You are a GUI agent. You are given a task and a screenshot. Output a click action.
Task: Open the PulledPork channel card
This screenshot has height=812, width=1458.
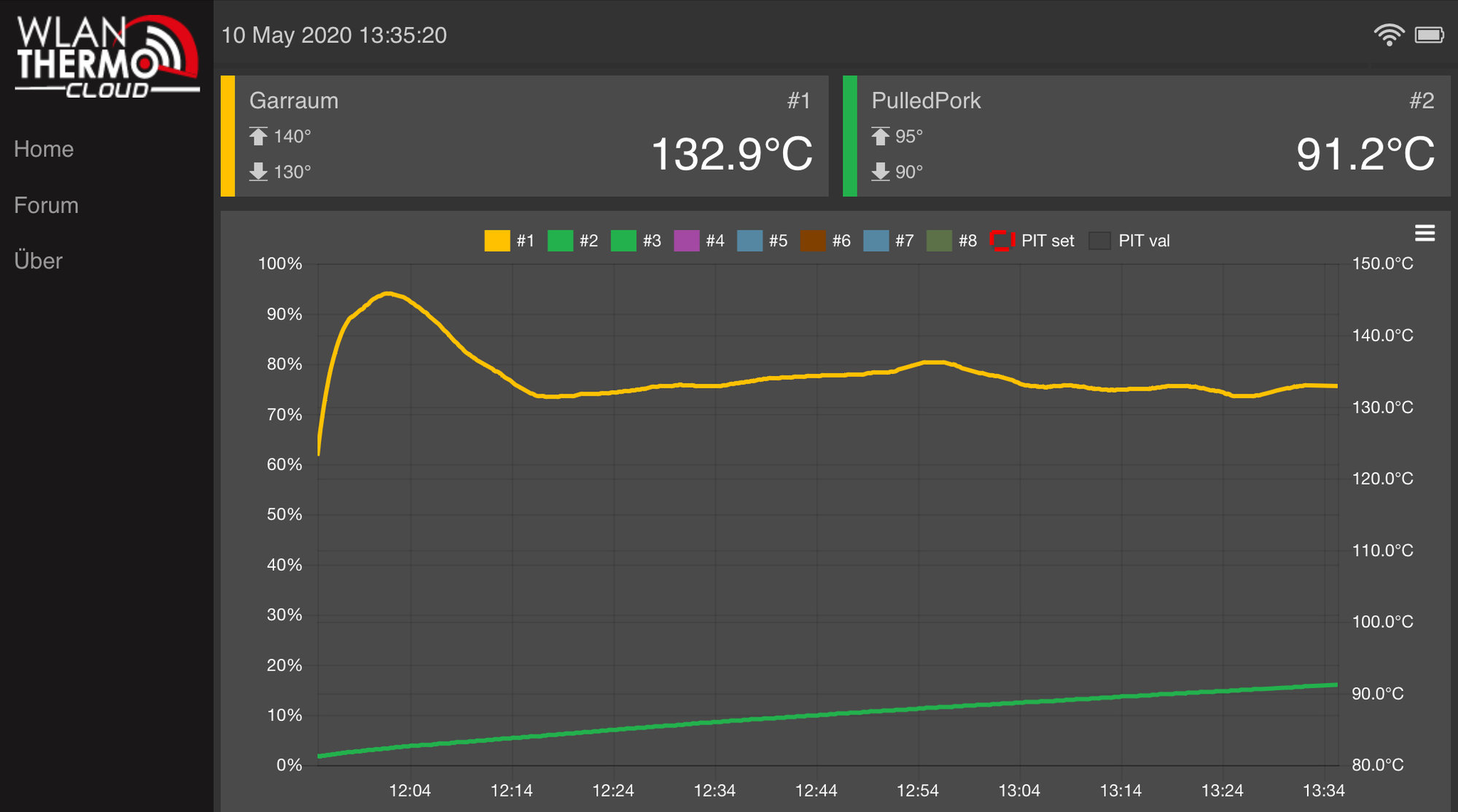point(1147,136)
